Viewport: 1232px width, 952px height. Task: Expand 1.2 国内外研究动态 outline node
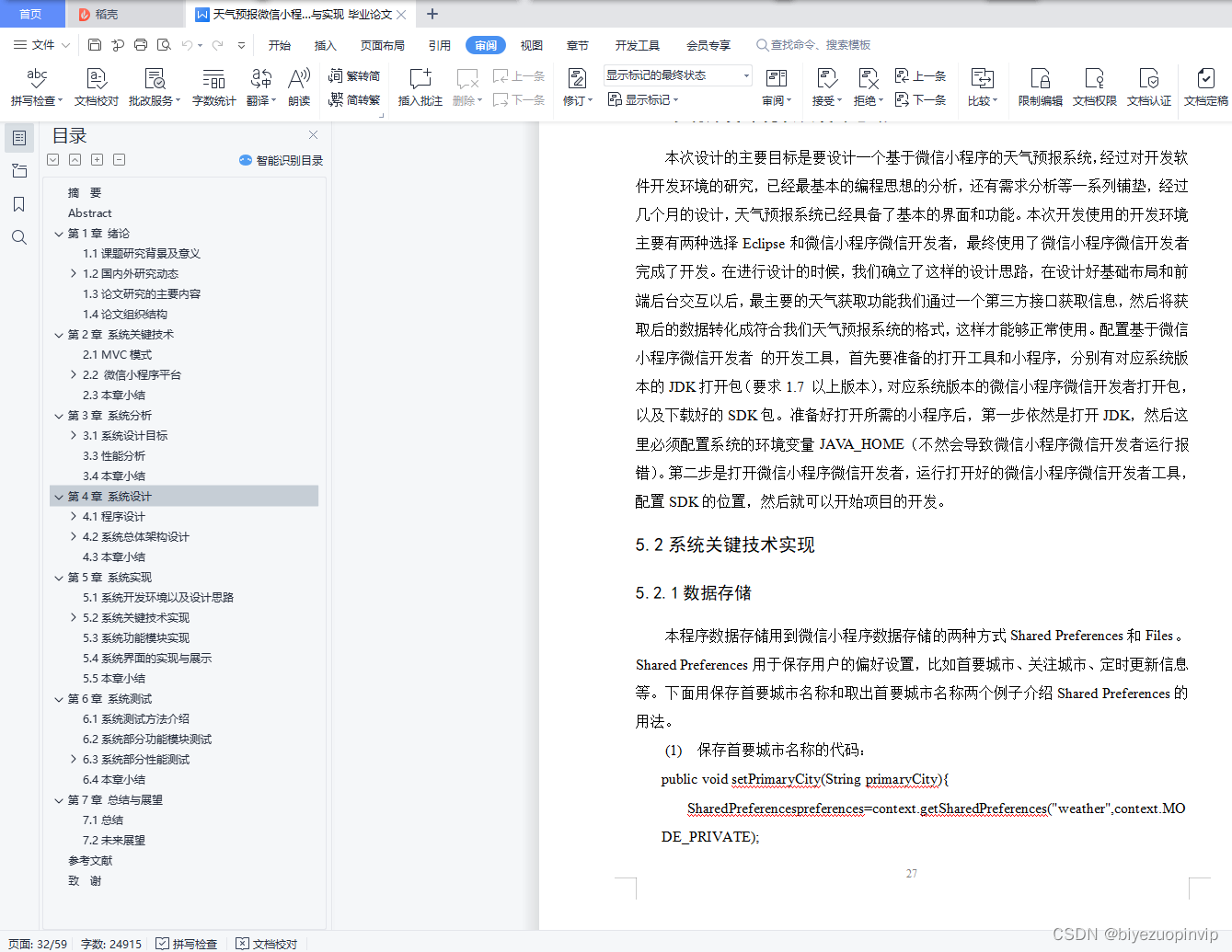click(x=74, y=274)
